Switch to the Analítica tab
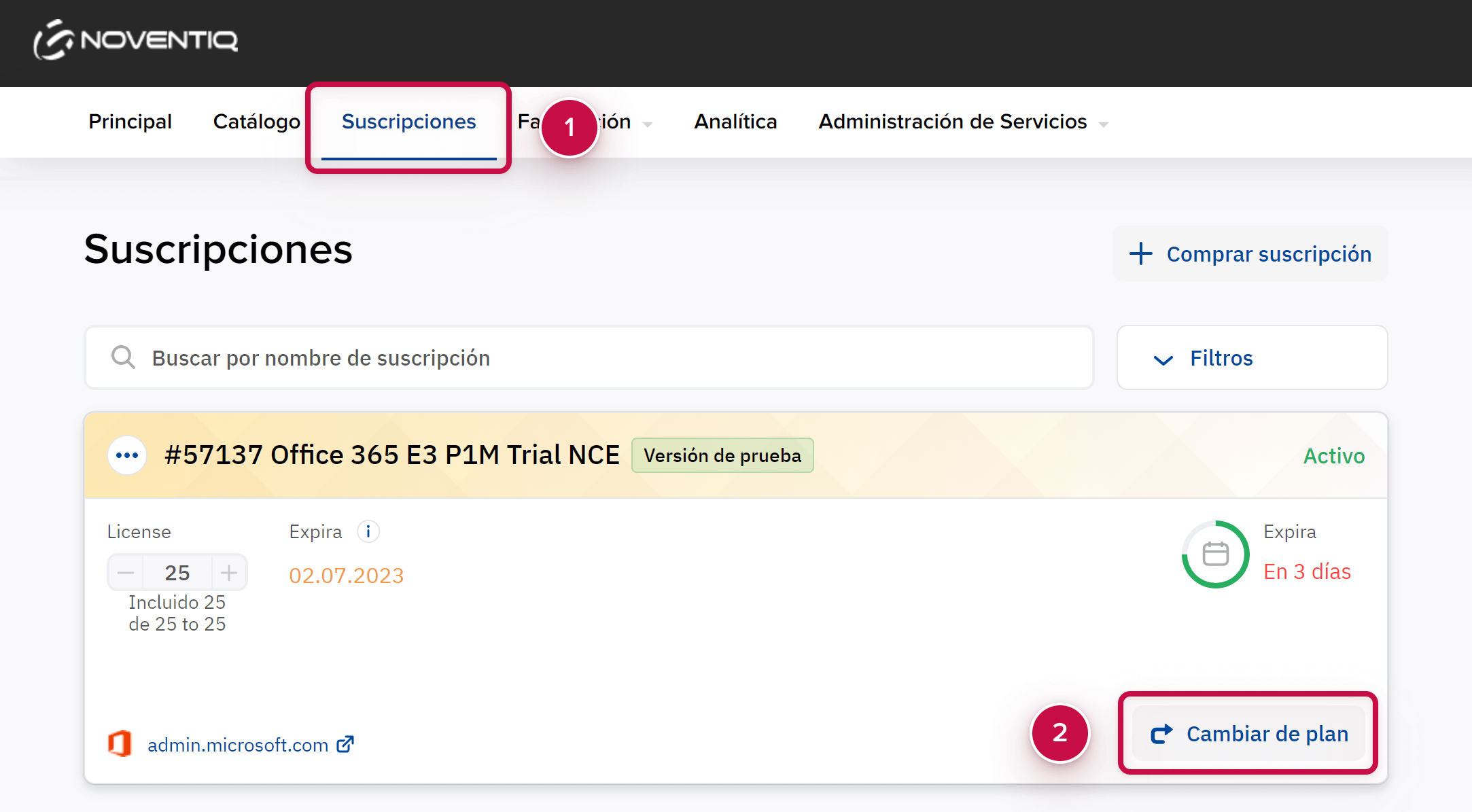The image size is (1472, 812). 735,122
